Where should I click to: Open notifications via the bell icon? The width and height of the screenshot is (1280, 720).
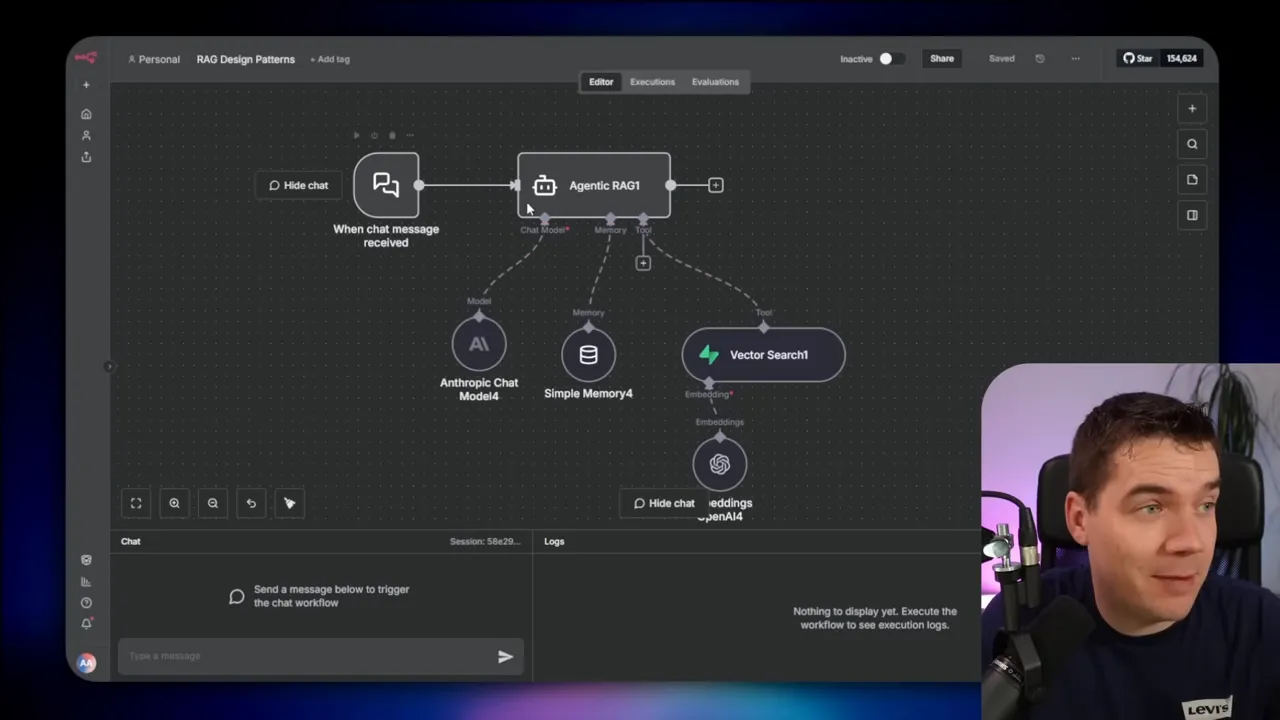point(86,622)
